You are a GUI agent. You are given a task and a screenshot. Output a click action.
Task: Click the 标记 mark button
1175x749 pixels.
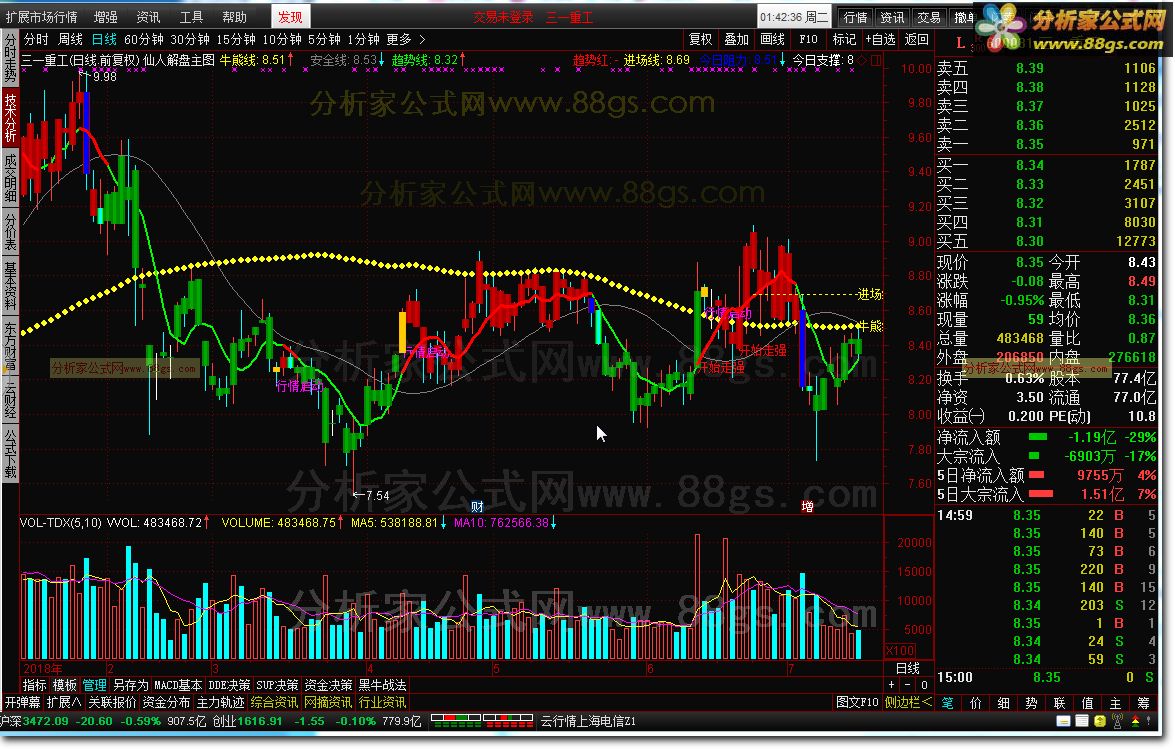pyautogui.click(x=844, y=39)
